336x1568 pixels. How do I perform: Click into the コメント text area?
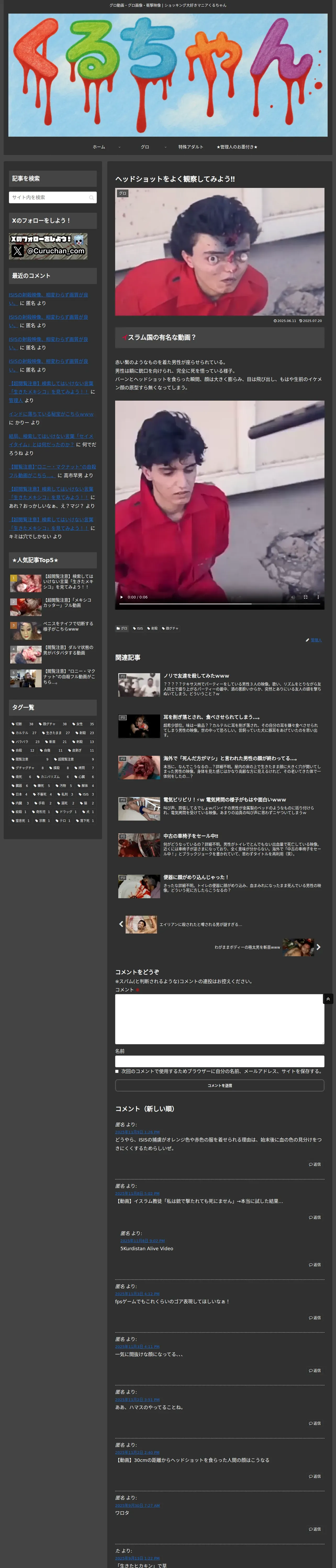(x=220, y=1019)
